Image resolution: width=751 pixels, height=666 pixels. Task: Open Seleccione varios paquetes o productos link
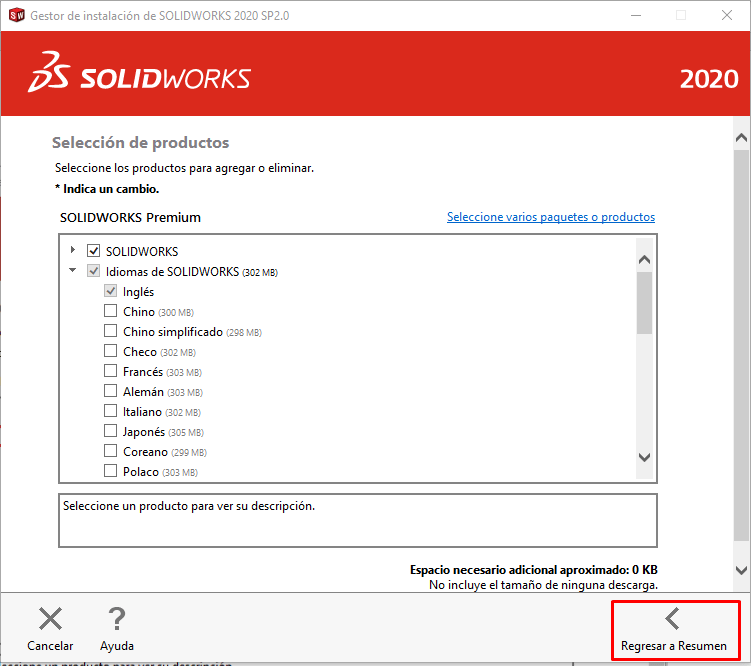coord(551,217)
